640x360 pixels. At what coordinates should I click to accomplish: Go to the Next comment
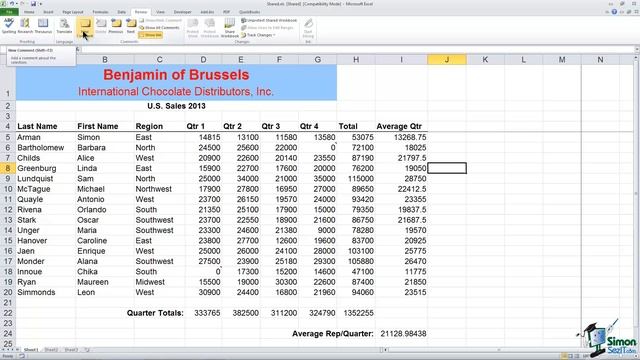(131, 26)
